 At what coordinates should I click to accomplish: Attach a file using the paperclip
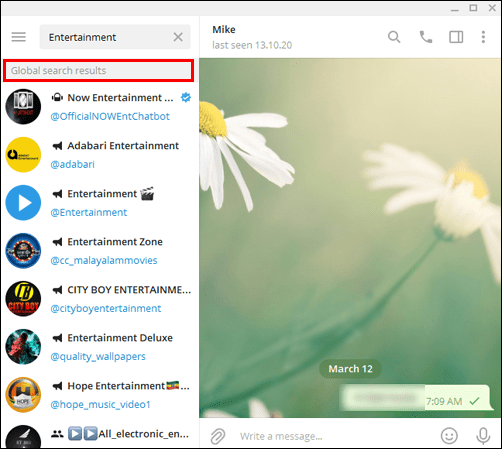[218, 436]
